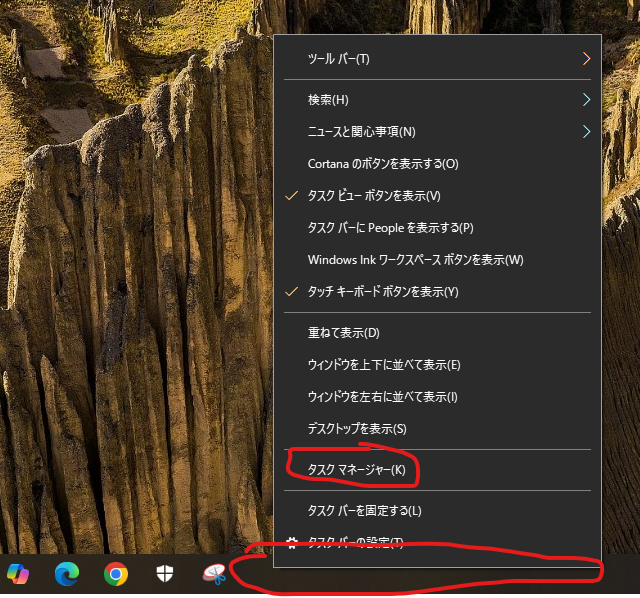
Task: Toggle タスク バーに People を表示する(P)
Action: 437,227
